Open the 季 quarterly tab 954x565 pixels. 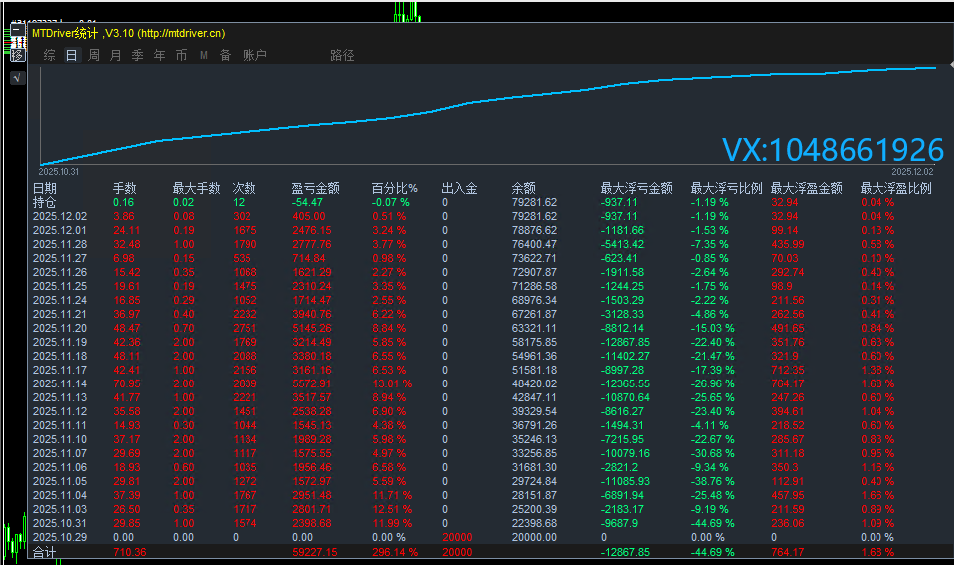point(137,55)
